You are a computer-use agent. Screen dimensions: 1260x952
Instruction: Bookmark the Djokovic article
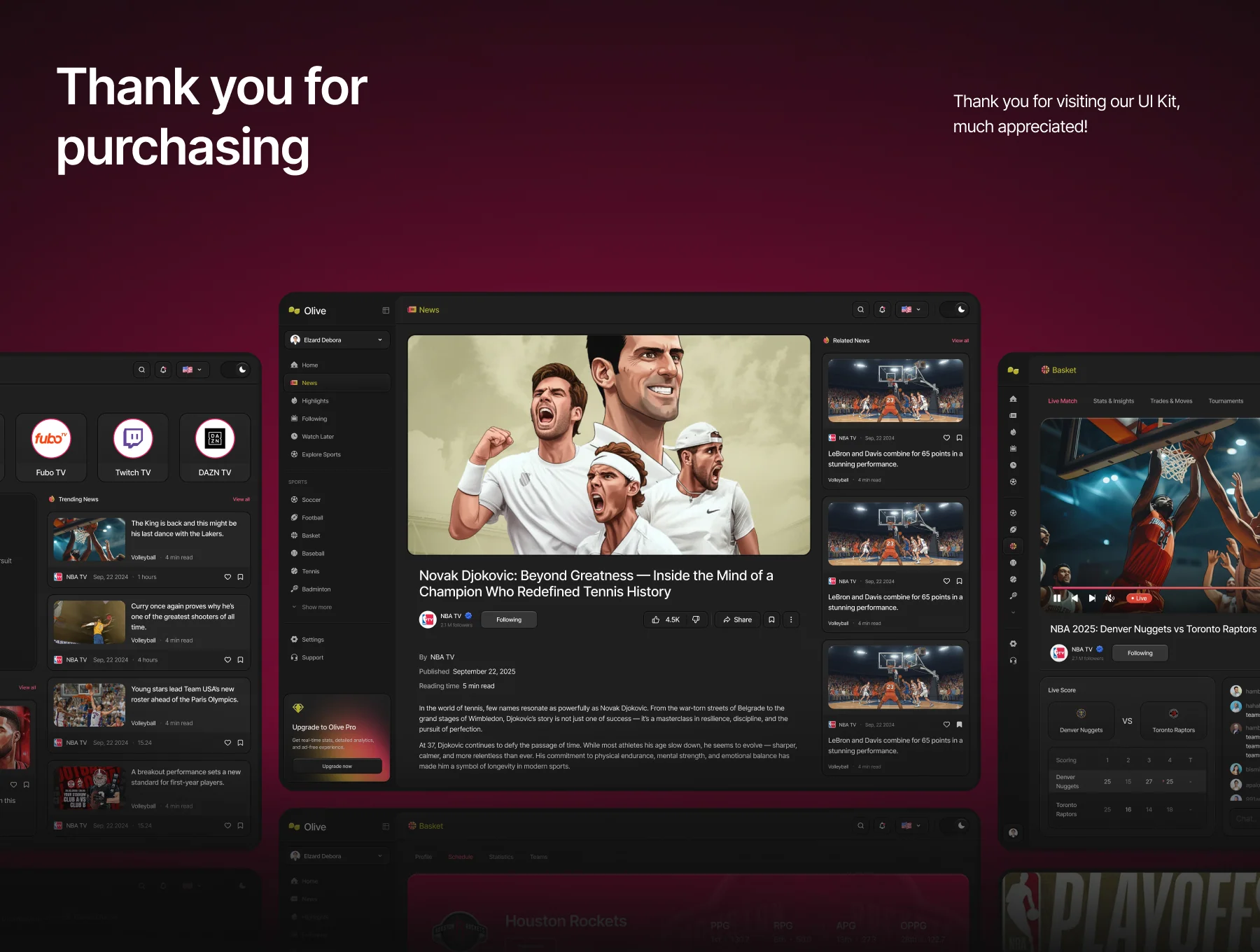(771, 619)
